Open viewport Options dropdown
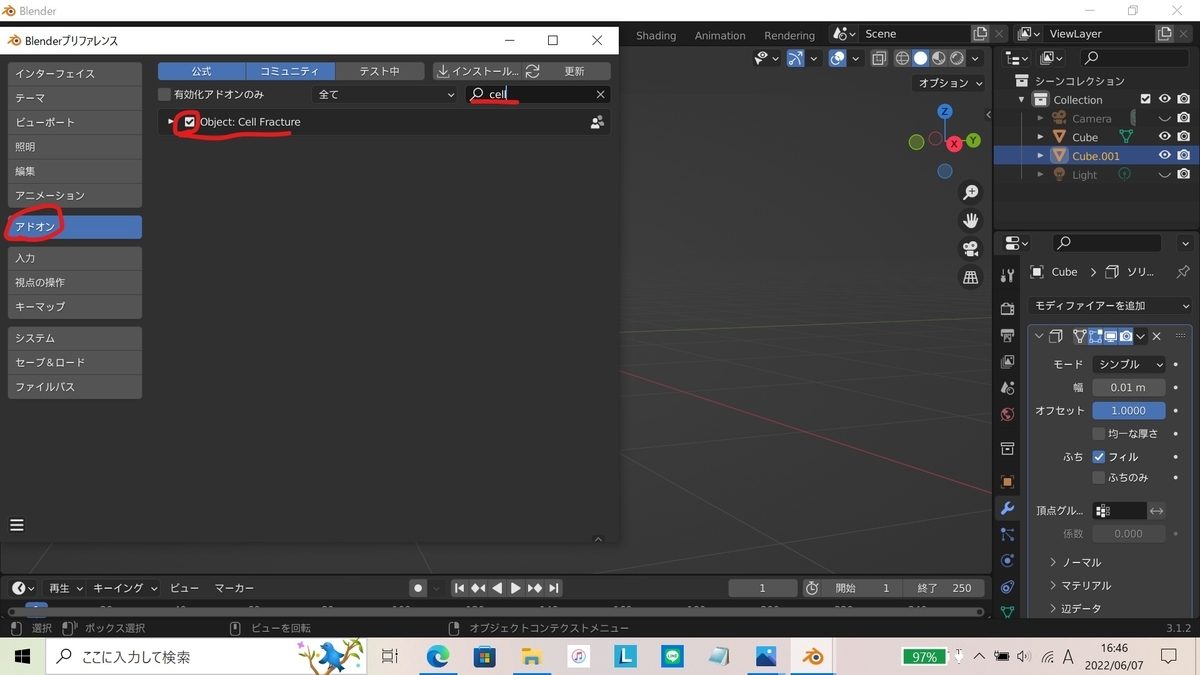The height and width of the screenshot is (675, 1200). click(x=951, y=83)
